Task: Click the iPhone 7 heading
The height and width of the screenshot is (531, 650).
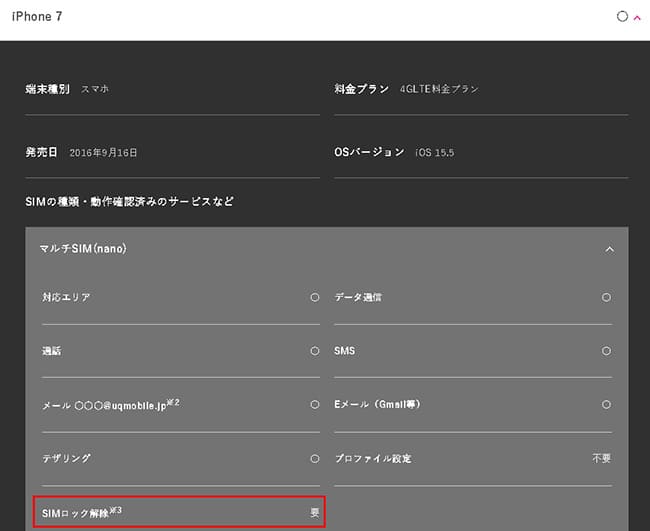Action: [x=37, y=17]
